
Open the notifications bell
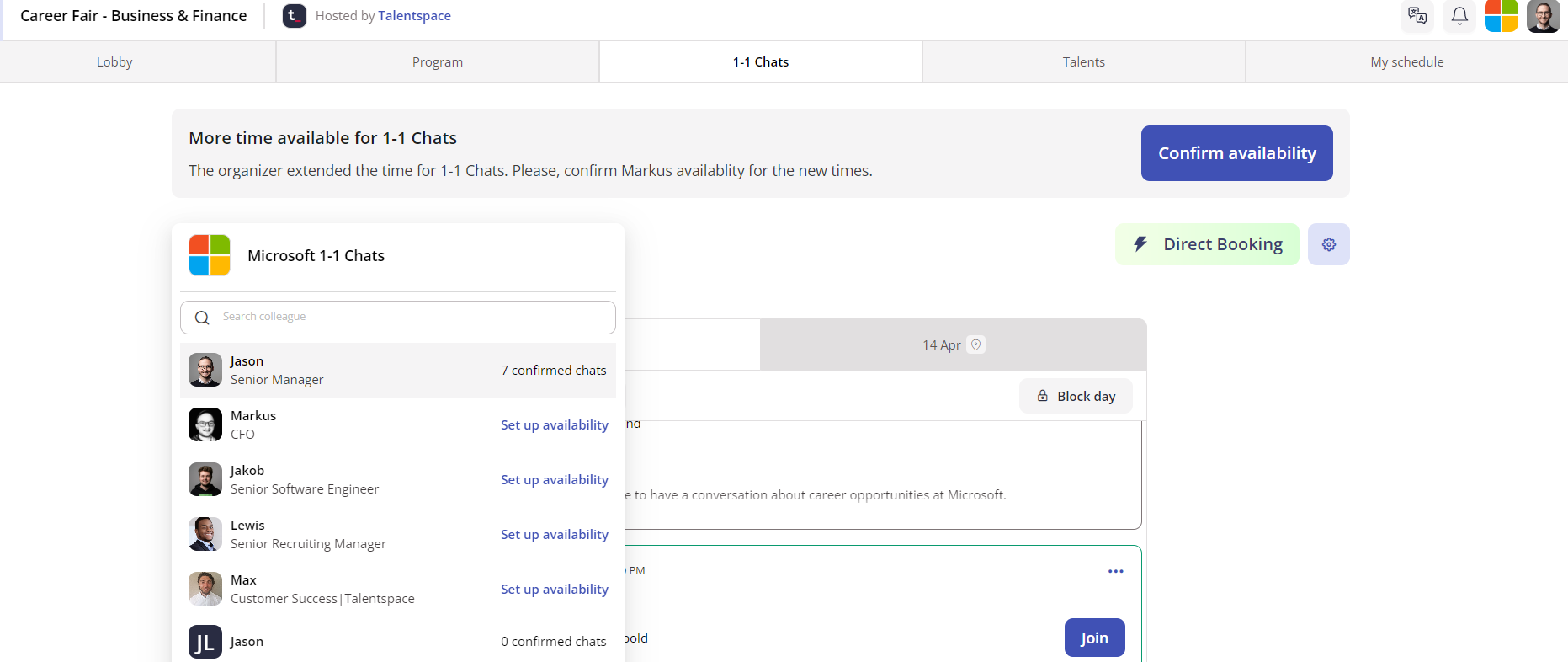(x=1459, y=16)
